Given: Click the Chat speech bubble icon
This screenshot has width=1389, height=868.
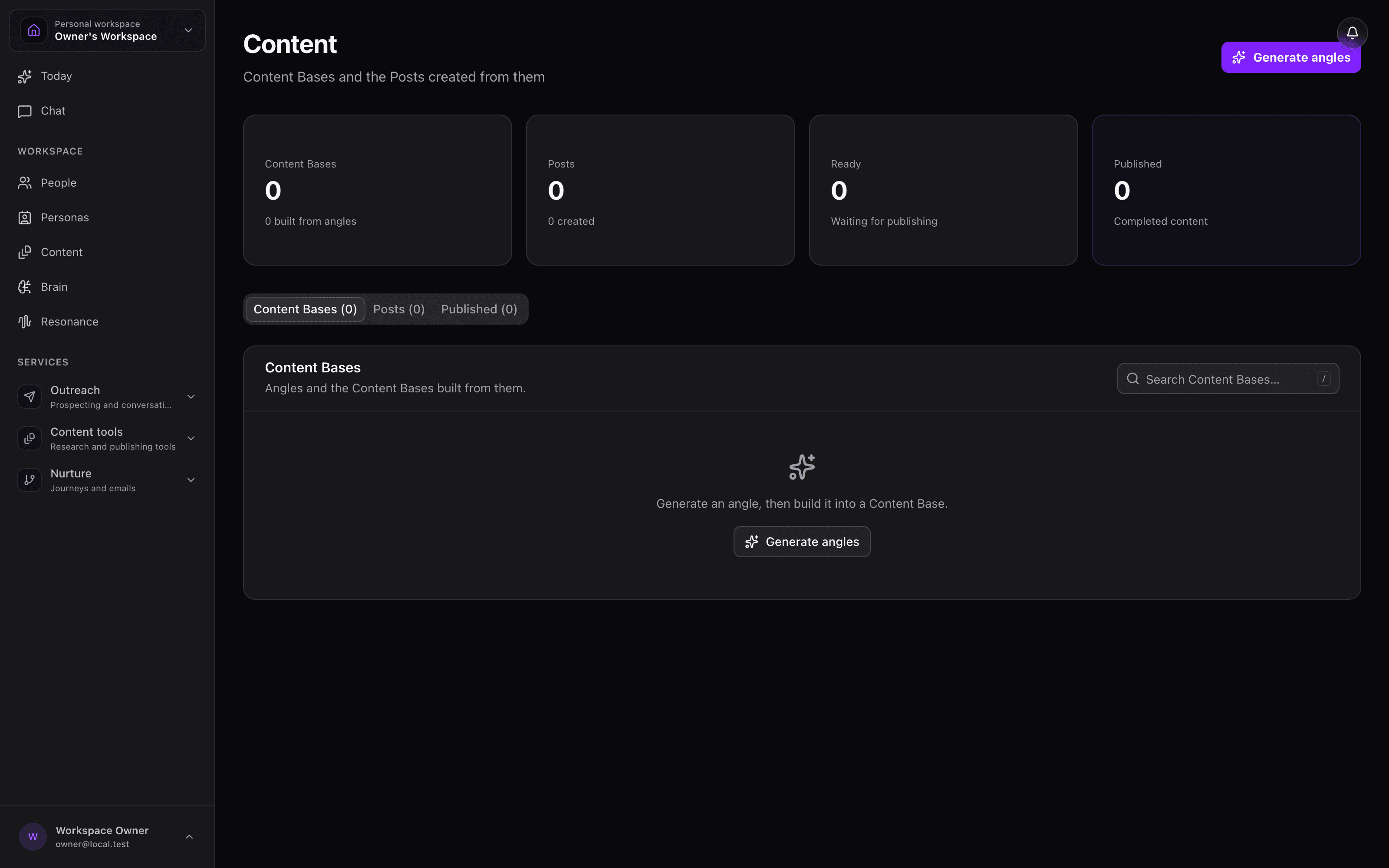Looking at the screenshot, I should click(x=25, y=112).
